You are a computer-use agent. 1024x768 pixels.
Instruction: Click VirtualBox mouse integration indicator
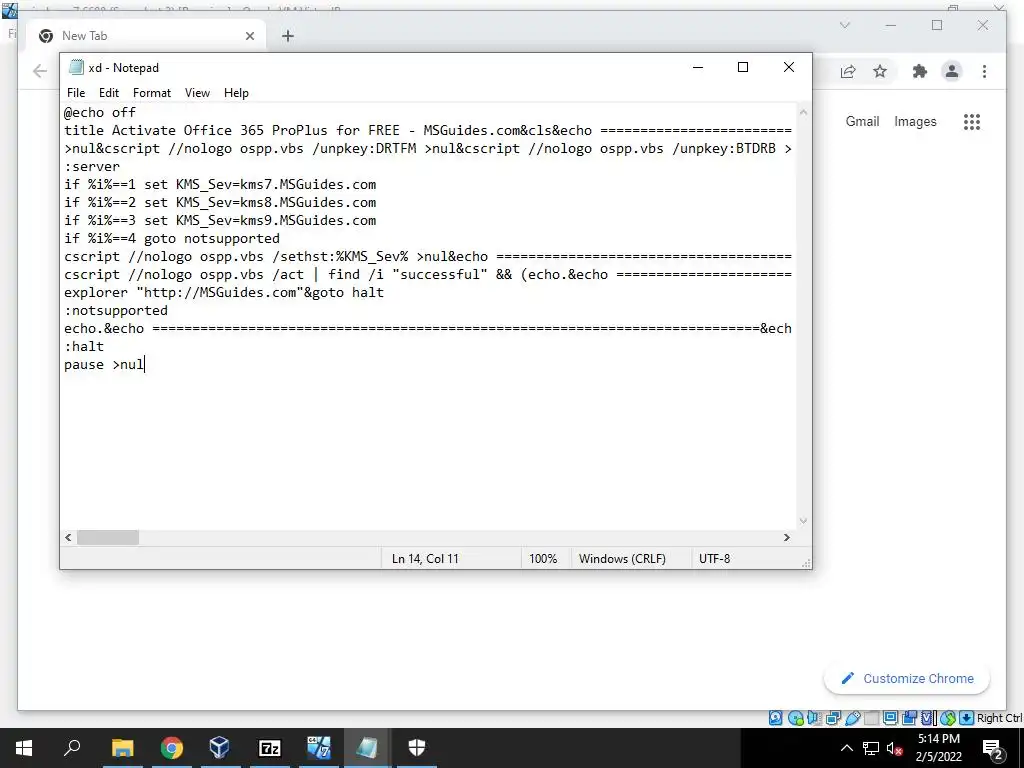pos(948,718)
